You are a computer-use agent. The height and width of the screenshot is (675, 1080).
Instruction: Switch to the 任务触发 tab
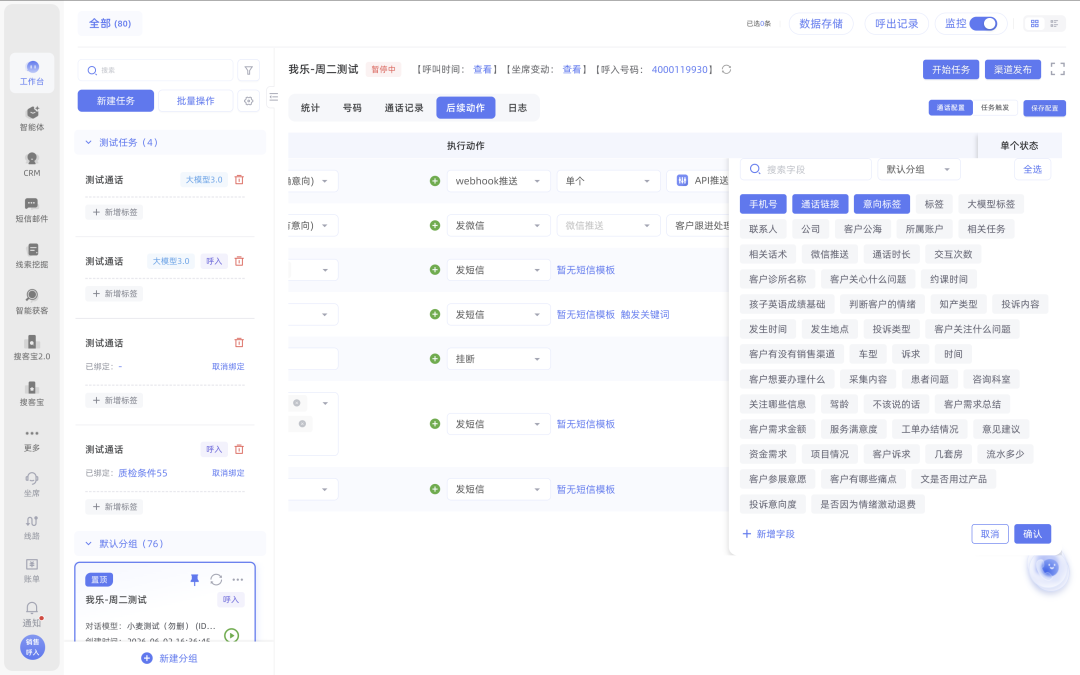(x=995, y=108)
